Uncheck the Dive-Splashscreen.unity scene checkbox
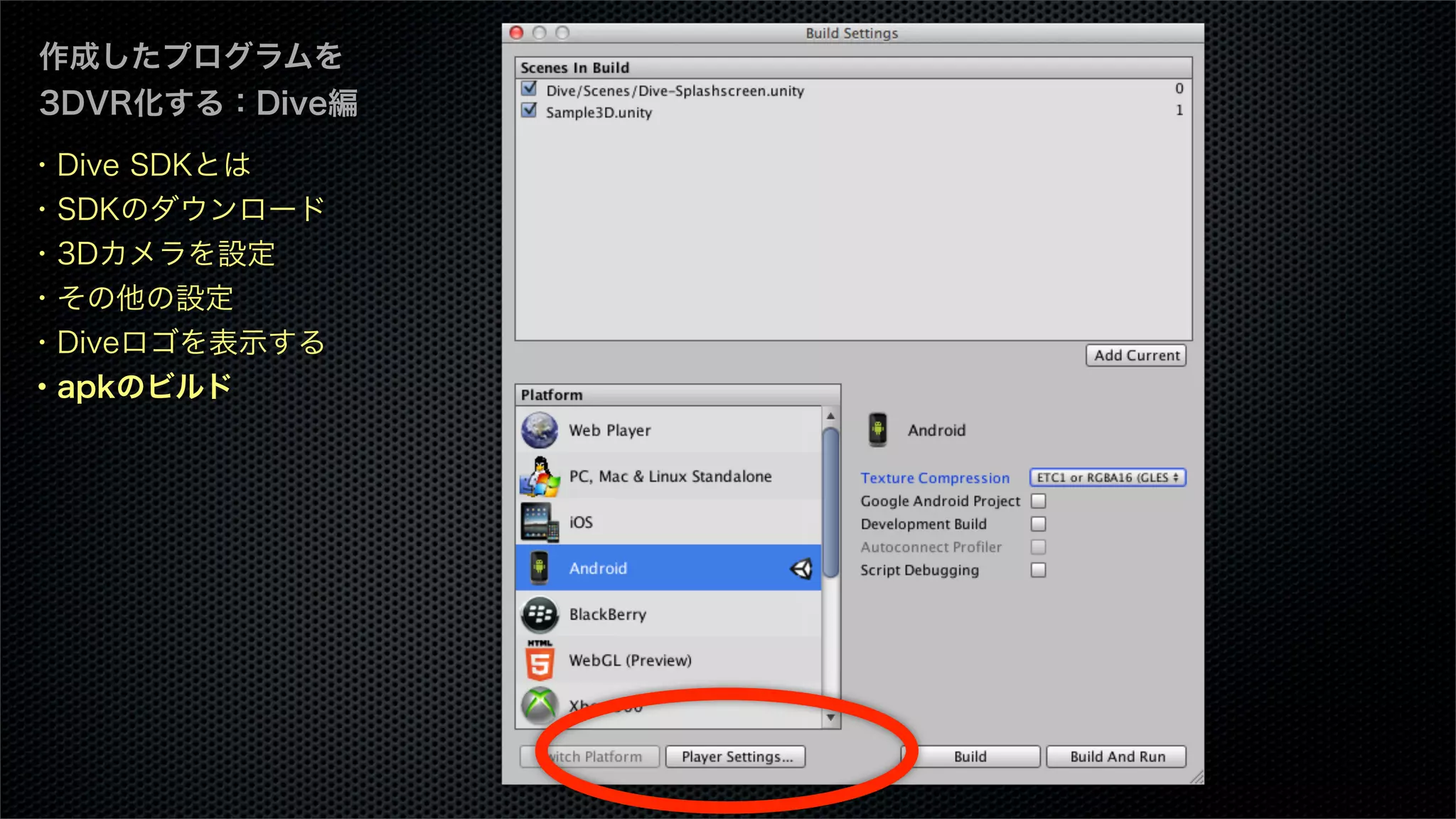The width and height of the screenshot is (1456, 819). click(x=529, y=89)
